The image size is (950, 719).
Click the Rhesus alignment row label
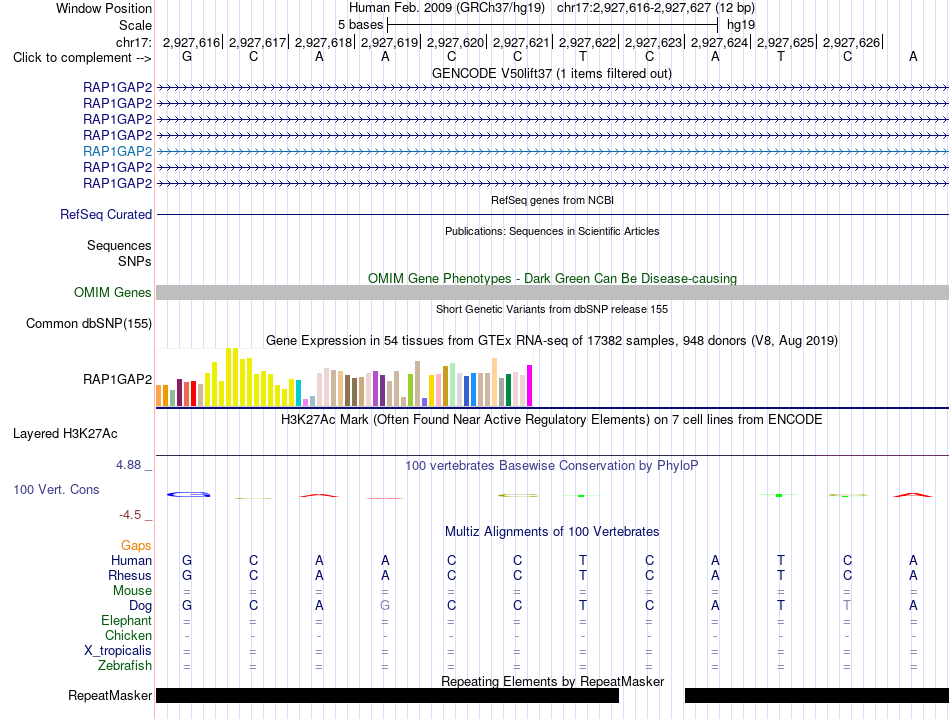pos(130,575)
